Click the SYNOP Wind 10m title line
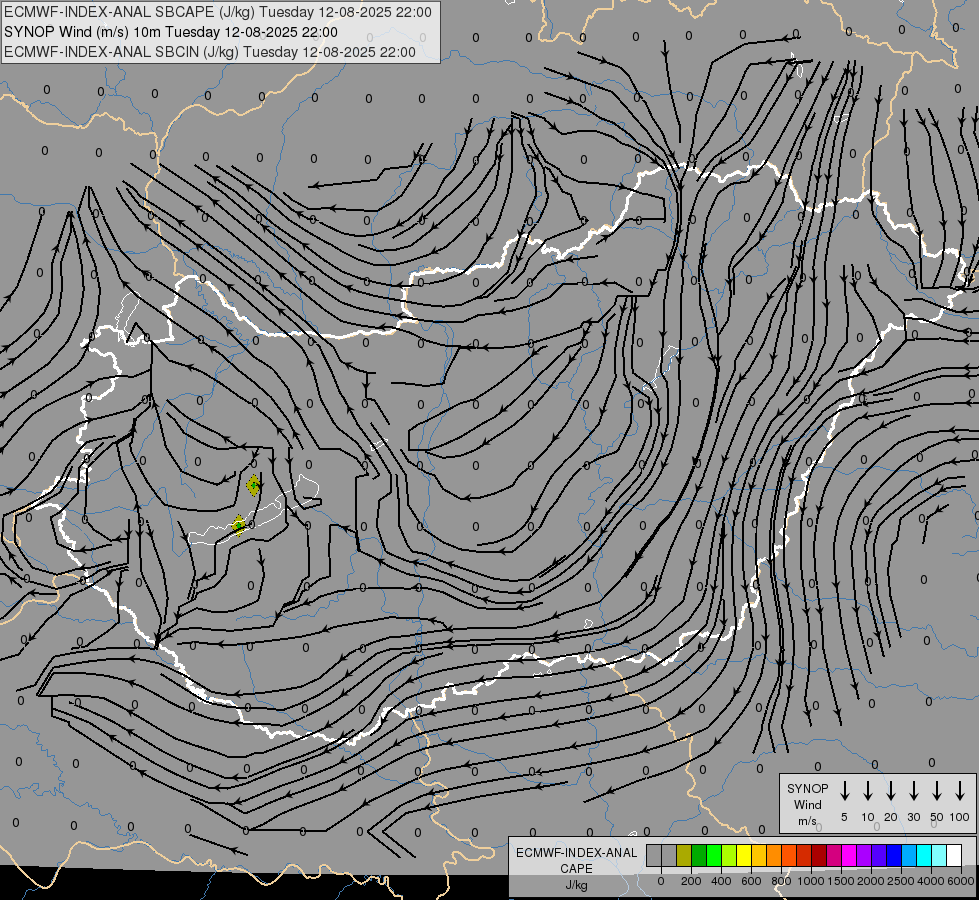 point(170,32)
